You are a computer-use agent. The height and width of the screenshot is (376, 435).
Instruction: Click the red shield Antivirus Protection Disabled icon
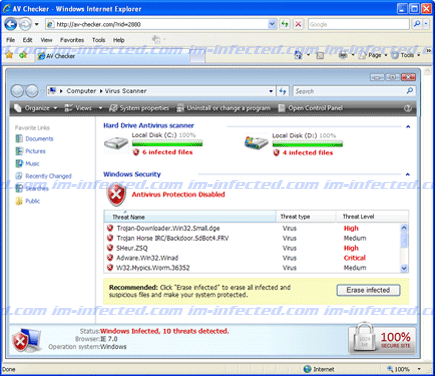(x=116, y=195)
